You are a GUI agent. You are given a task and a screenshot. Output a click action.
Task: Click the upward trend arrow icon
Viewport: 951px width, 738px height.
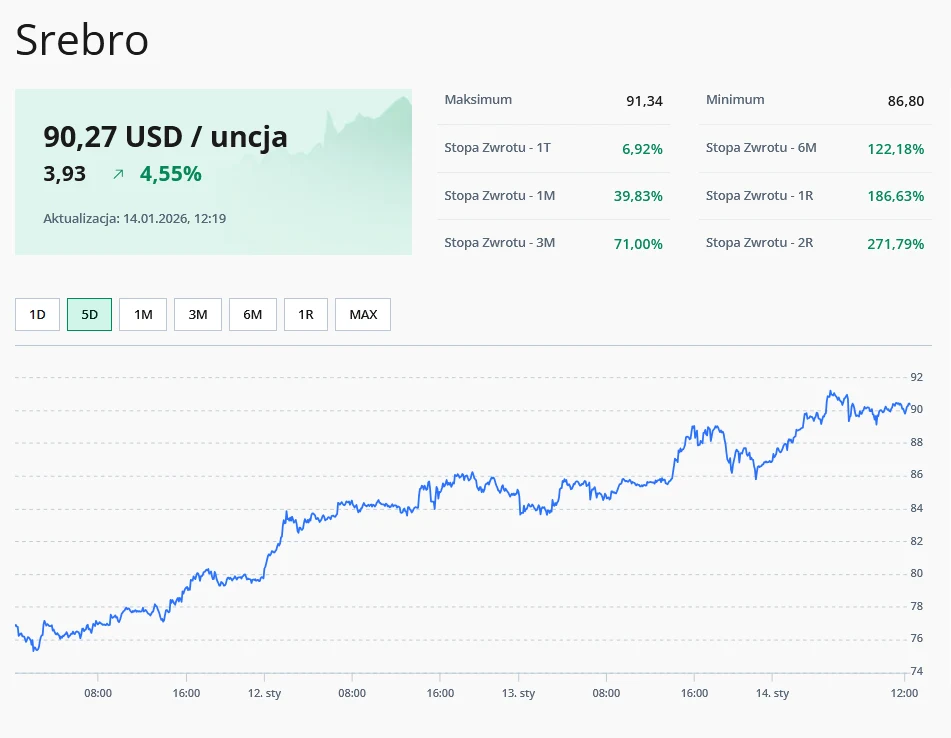point(117,173)
